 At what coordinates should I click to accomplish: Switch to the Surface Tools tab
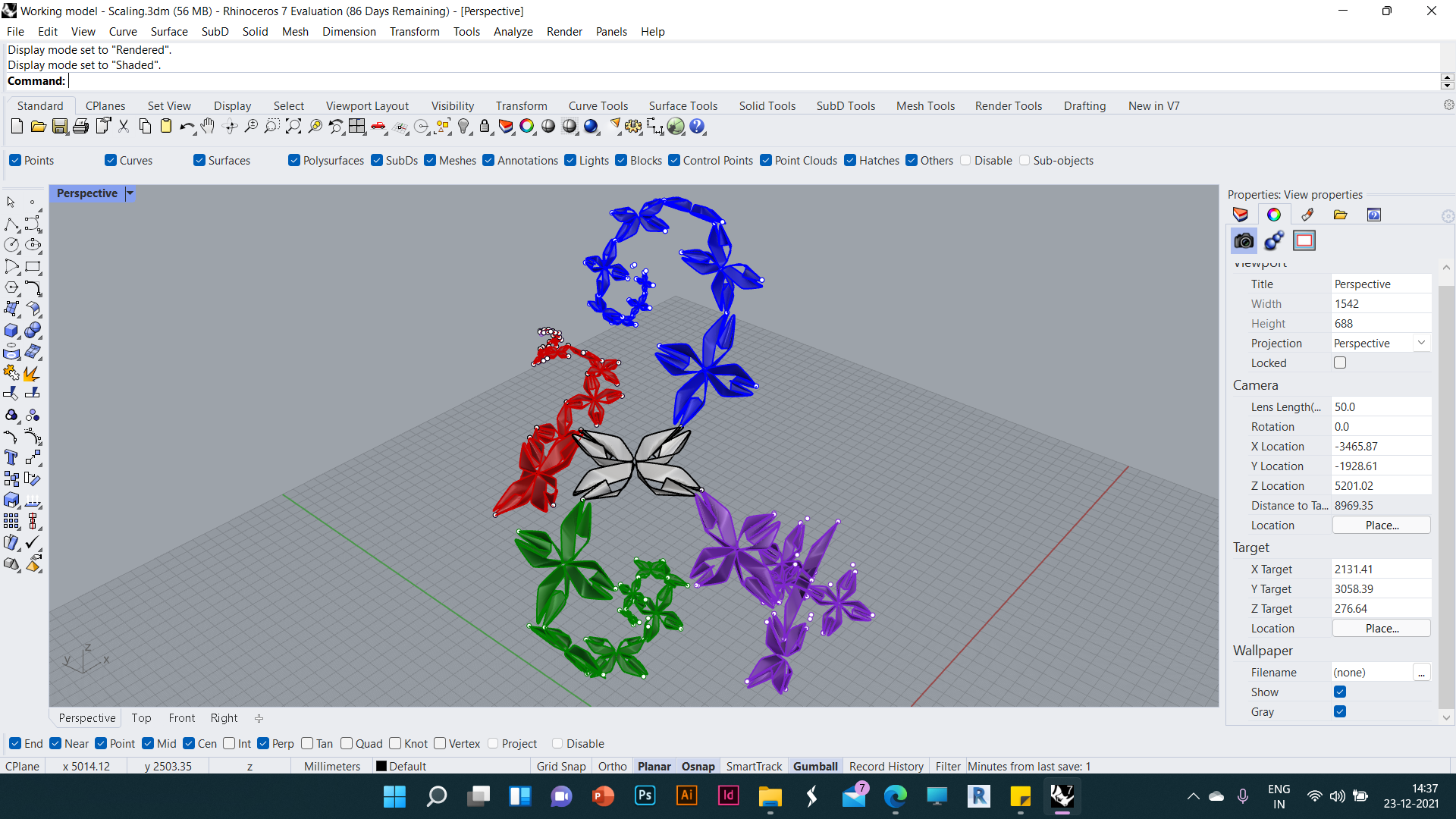tap(682, 105)
